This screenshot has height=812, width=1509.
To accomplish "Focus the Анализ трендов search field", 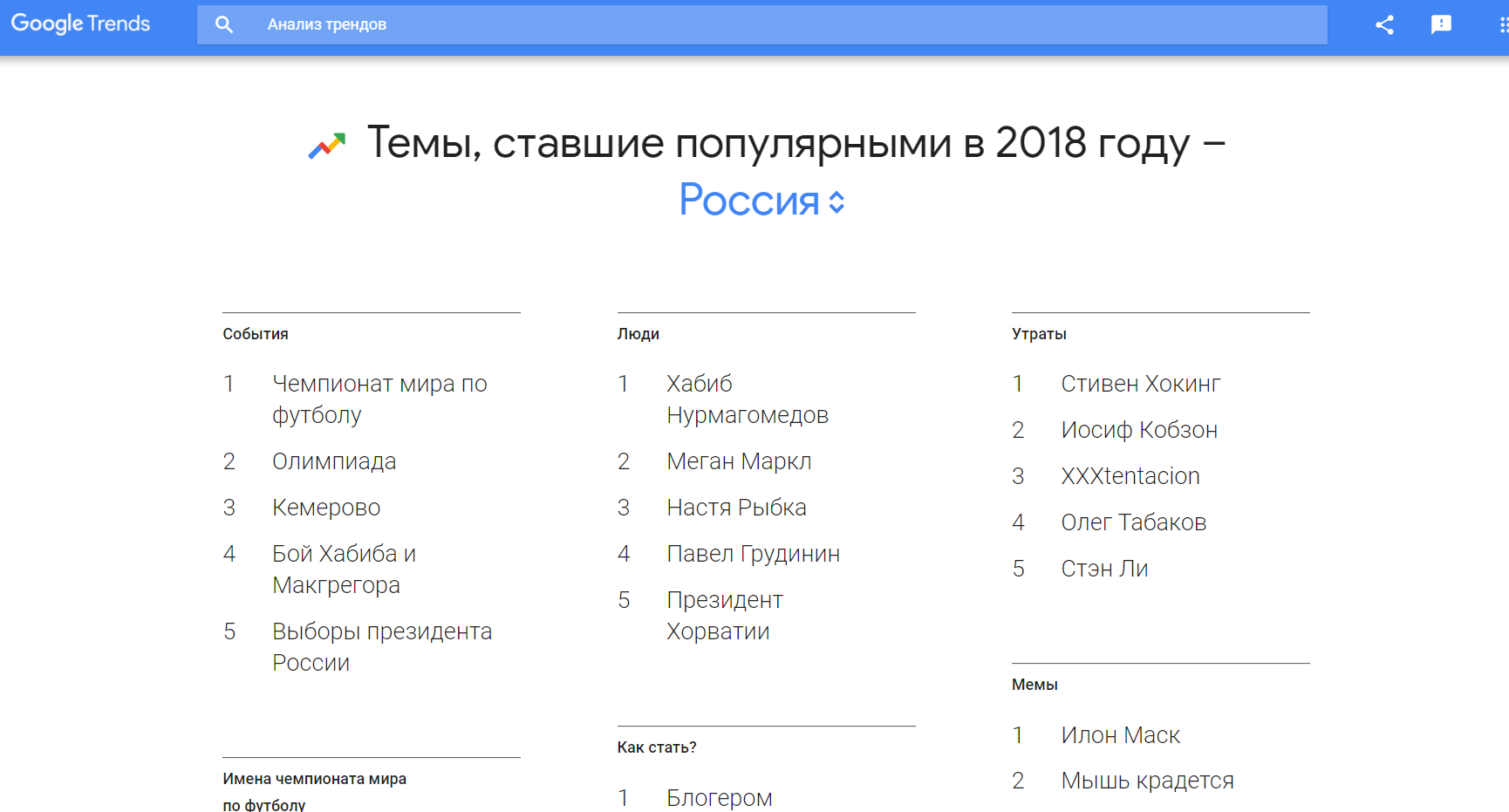I will pyautogui.click(x=762, y=24).
